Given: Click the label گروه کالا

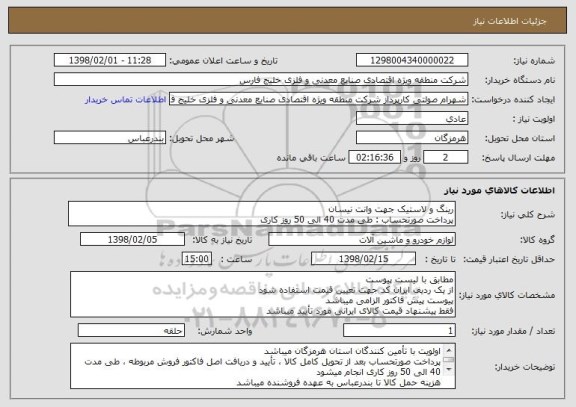Looking at the screenshot, I should pyautogui.click(x=538, y=240).
